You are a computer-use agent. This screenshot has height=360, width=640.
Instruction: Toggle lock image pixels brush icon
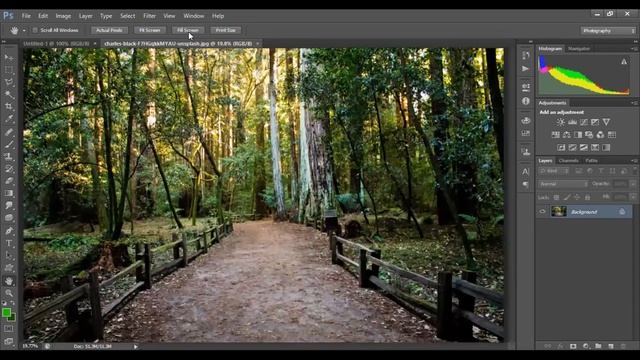click(567, 197)
